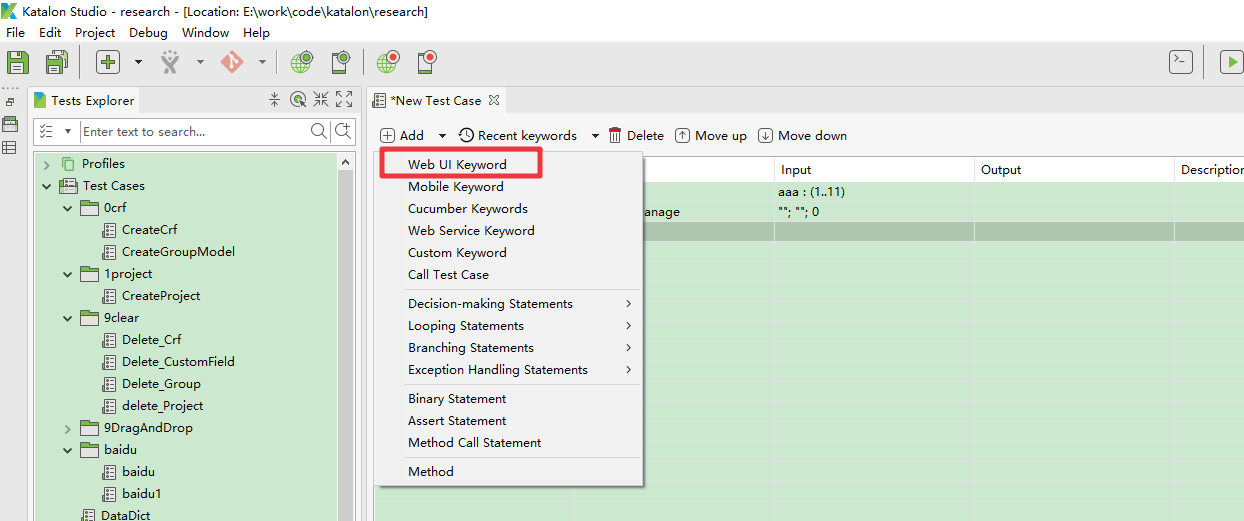1244x521 pixels.
Task: Open the Debug menu
Action: (148, 32)
